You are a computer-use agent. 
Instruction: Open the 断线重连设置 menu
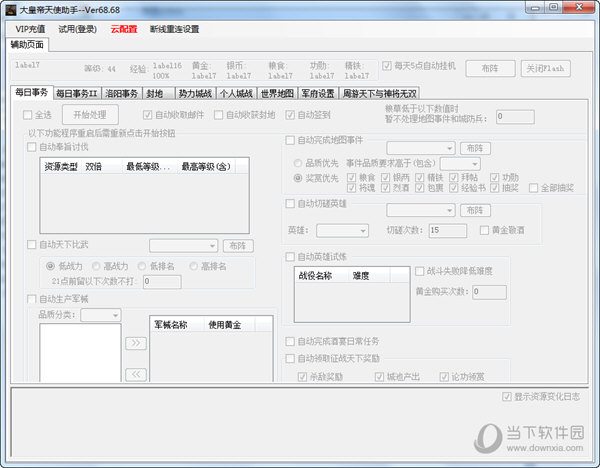coord(174,29)
